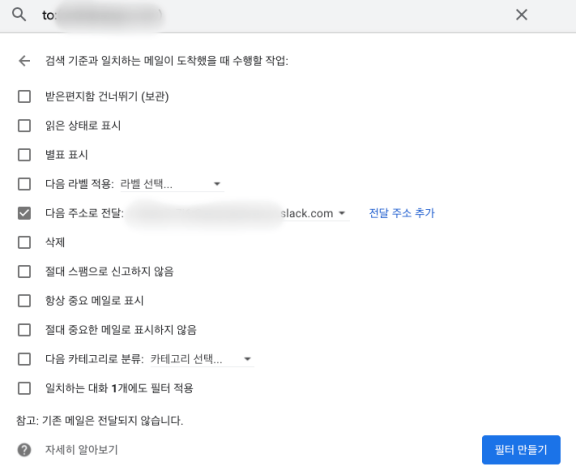Tick 절대 중요한 메일로 표시하지 않음 checkbox
The width and height of the screenshot is (576, 475).
click(x=24, y=330)
